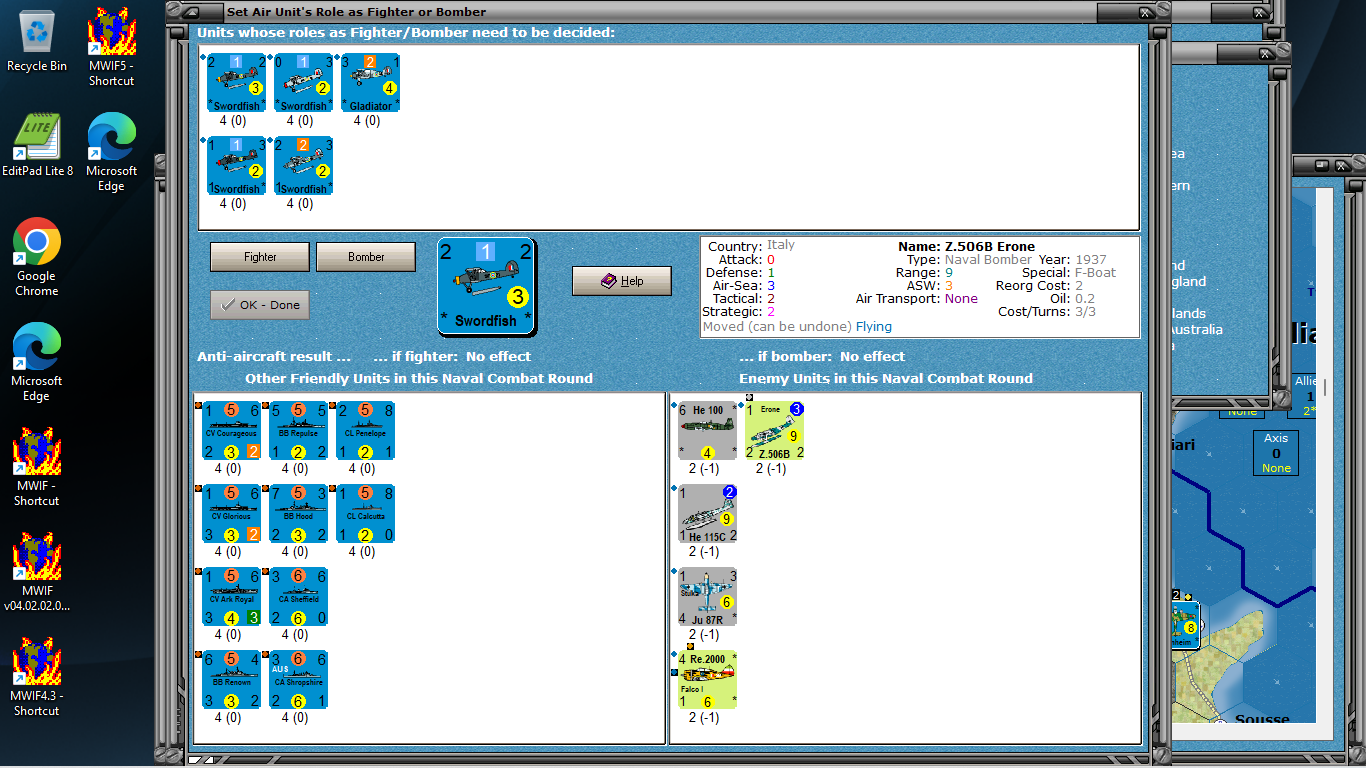Click the BB Repulse battleship counter
1366x768 pixels.
tap(298, 430)
